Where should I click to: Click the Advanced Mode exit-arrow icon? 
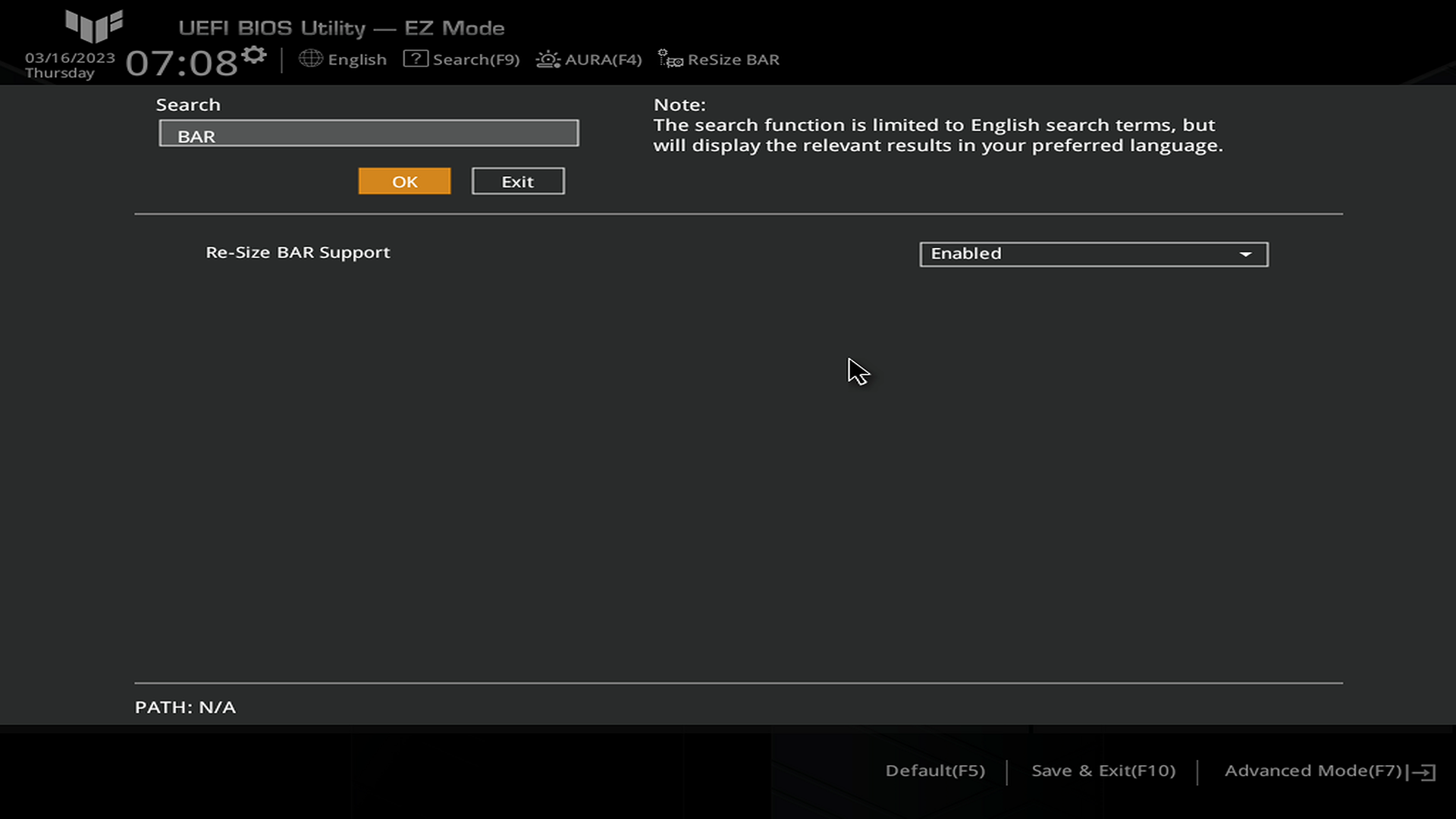pyautogui.click(x=1424, y=772)
